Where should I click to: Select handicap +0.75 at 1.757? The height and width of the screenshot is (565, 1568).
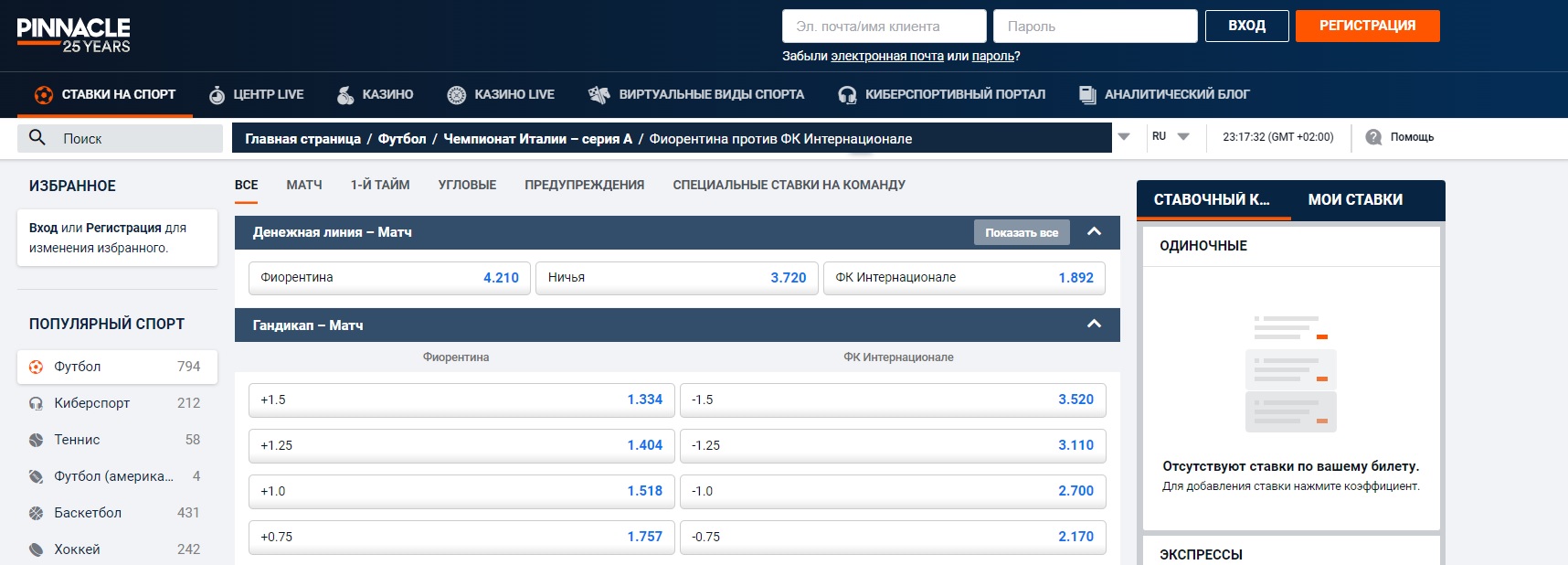click(x=461, y=537)
